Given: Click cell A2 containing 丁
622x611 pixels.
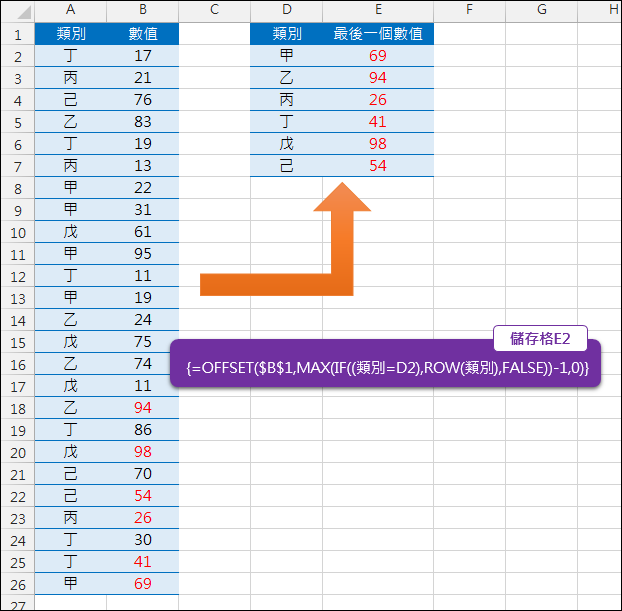Looking at the screenshot, I should click(71, 56).
